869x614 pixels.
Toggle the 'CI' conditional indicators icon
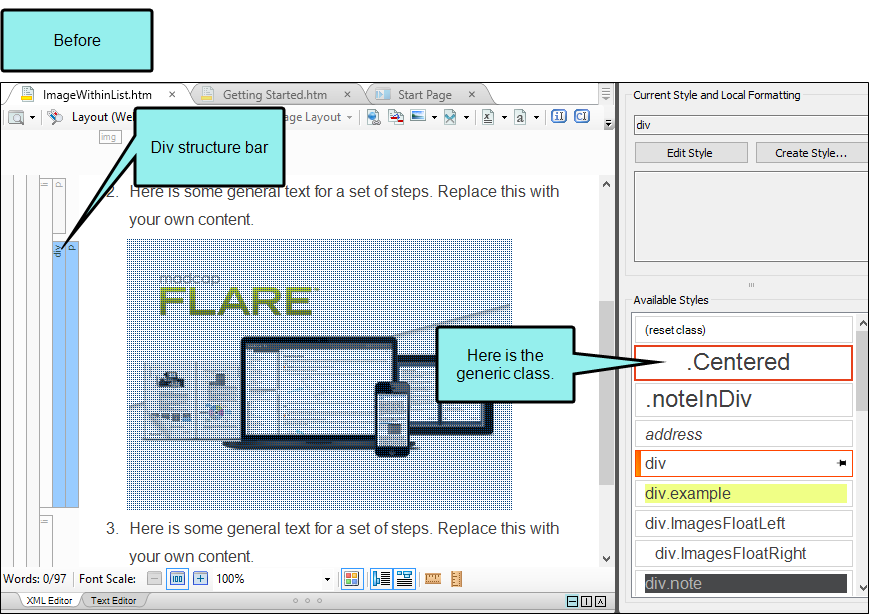(x=582, y=116)
